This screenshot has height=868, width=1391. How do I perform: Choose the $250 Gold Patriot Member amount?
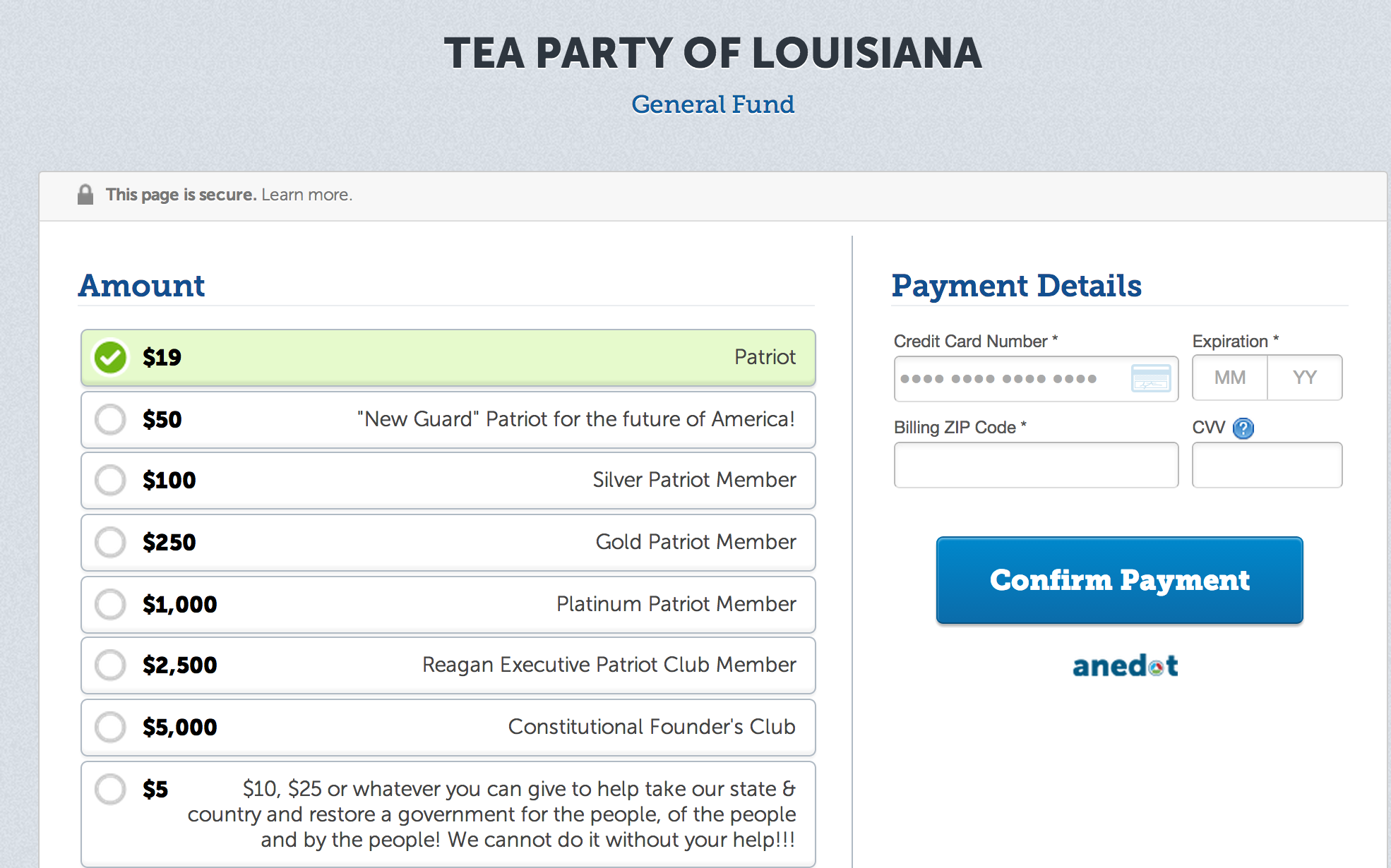pyautogui.click(x=111, y=542)
